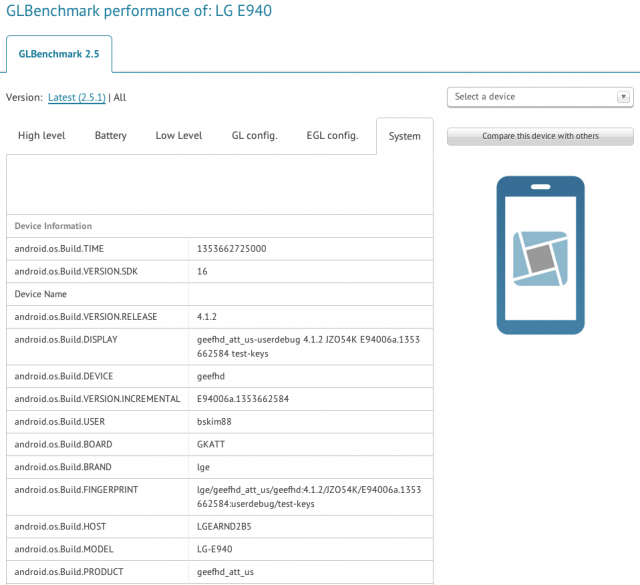Click the android.os.Build.BRAND label
Image resolution: width=640 pixels, height=585 pixels.
point(63,467)
